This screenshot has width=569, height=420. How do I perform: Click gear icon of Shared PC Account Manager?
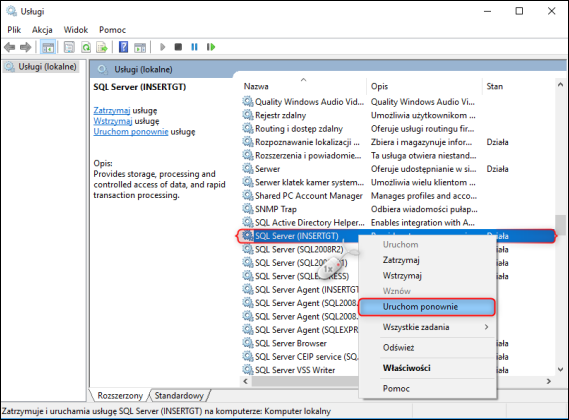(x=248, y=196)
